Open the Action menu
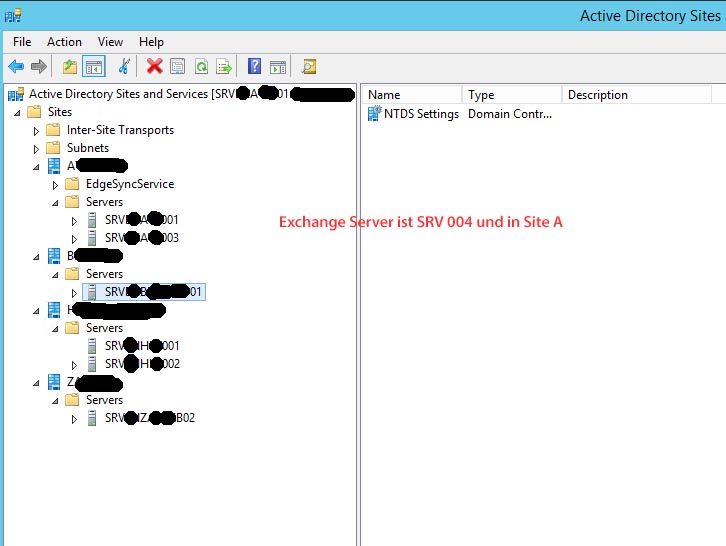 64,42
